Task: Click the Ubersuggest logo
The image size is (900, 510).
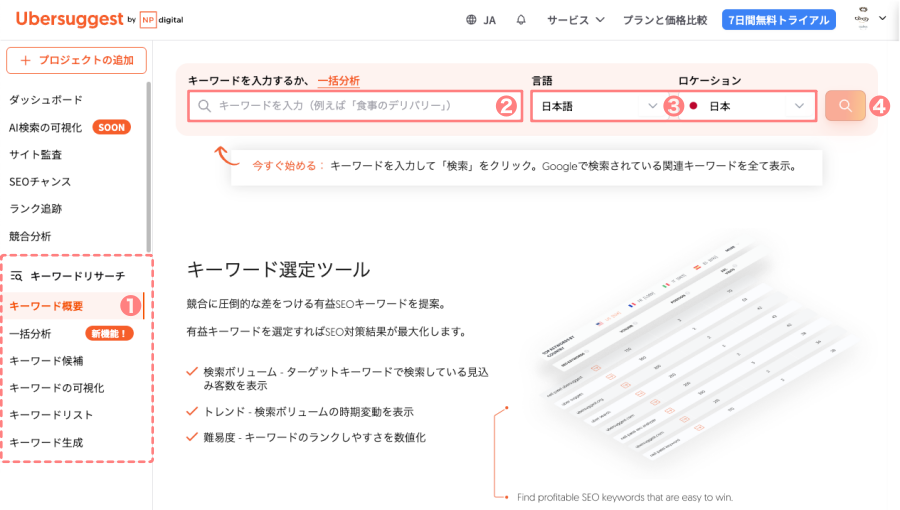Action: (69, 19)
